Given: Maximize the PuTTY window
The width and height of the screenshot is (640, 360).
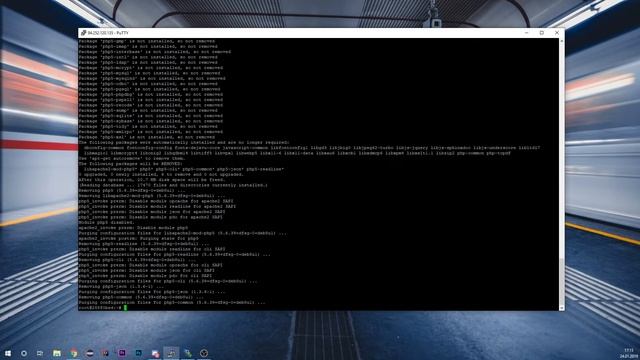Looking at the screenshot, I should point(542,33).
